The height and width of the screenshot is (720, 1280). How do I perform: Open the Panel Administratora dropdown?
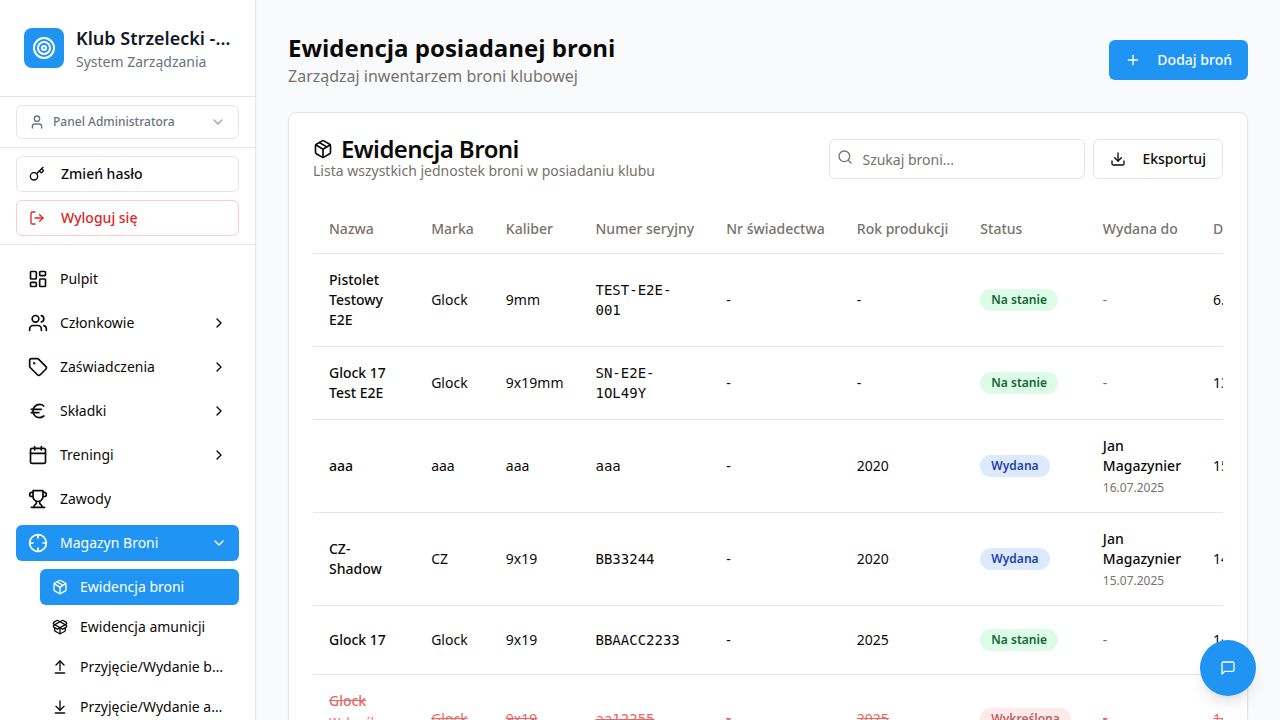point(127,122)
